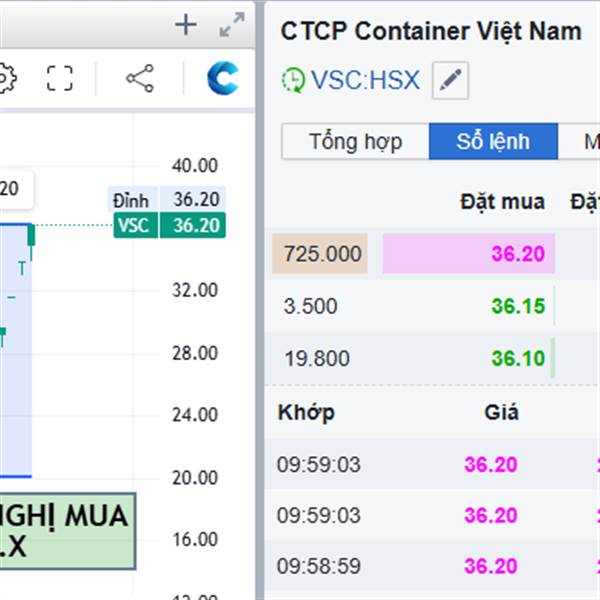The width and height of the screenshot is (600, 600).
Task: Click the 16.00 price axis label
Action: pos(195,540)
